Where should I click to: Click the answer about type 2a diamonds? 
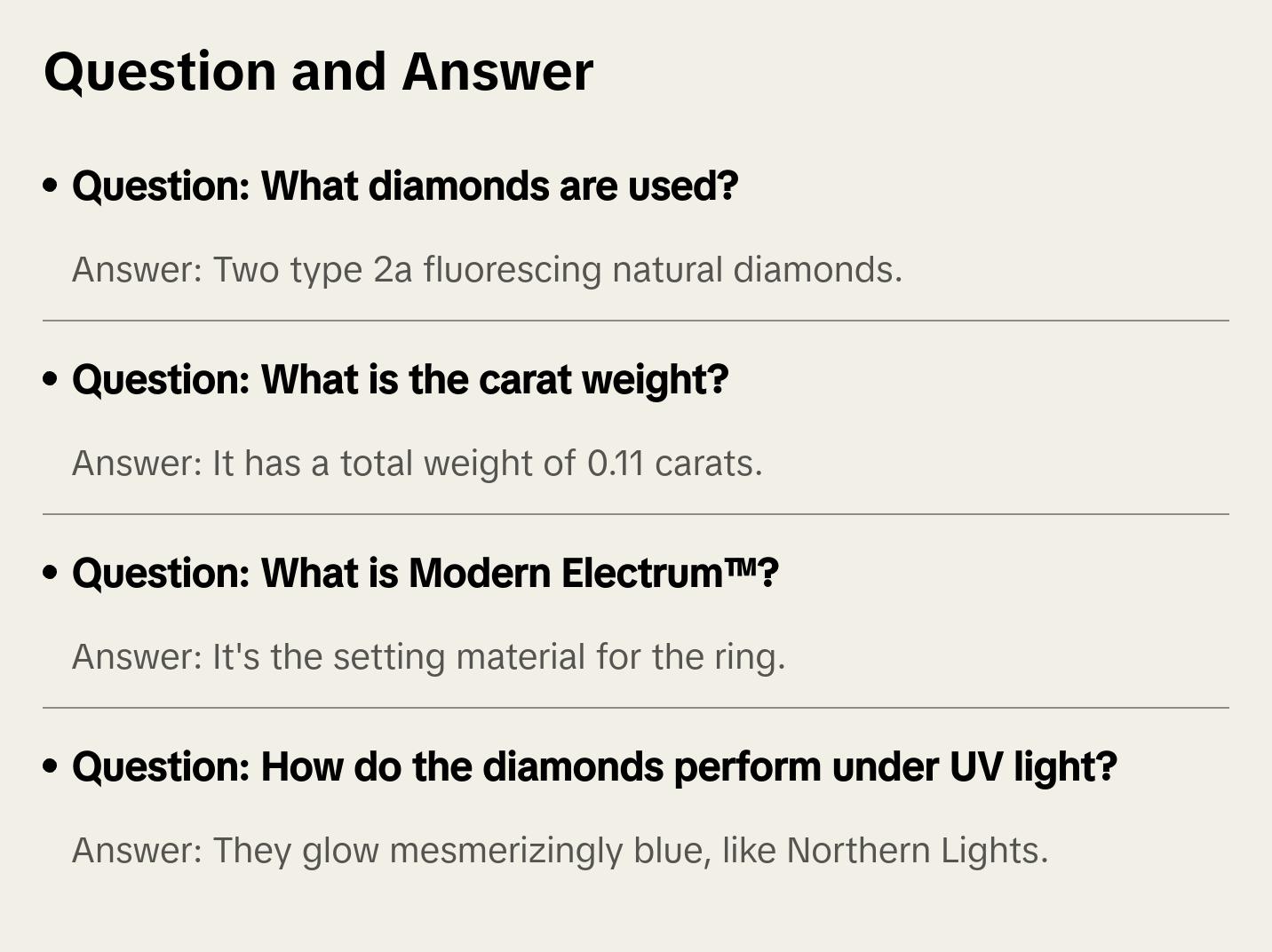coord(487,270)
